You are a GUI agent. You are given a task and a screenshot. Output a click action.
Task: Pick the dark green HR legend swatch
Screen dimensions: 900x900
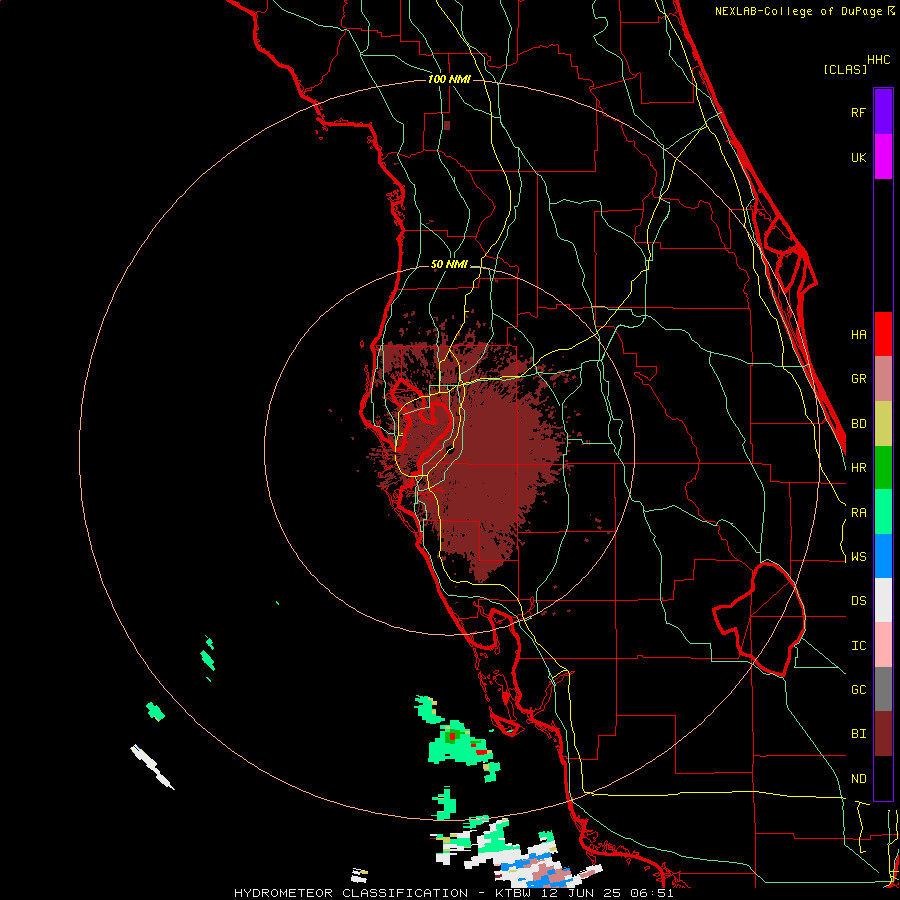click(883, 468)
